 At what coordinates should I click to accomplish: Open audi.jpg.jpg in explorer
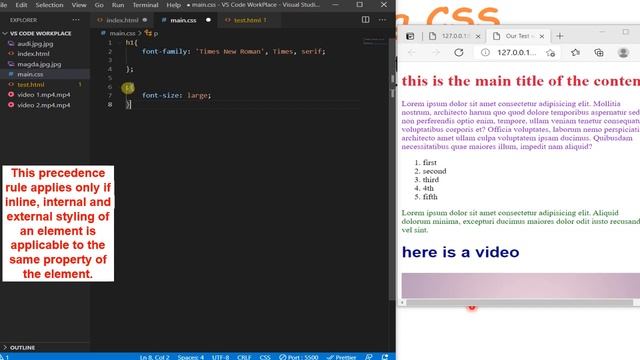pos(35,44)
